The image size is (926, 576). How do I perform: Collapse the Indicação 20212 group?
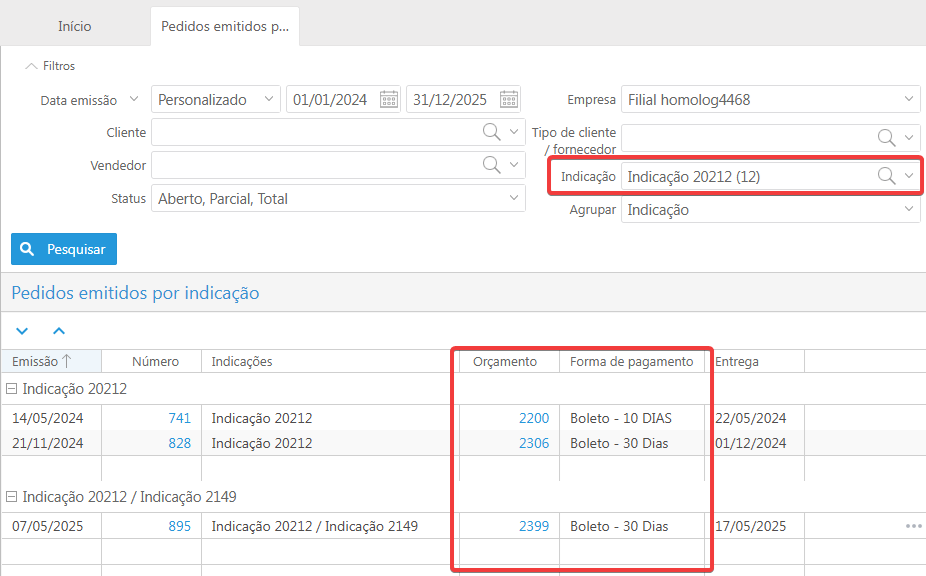12,389
